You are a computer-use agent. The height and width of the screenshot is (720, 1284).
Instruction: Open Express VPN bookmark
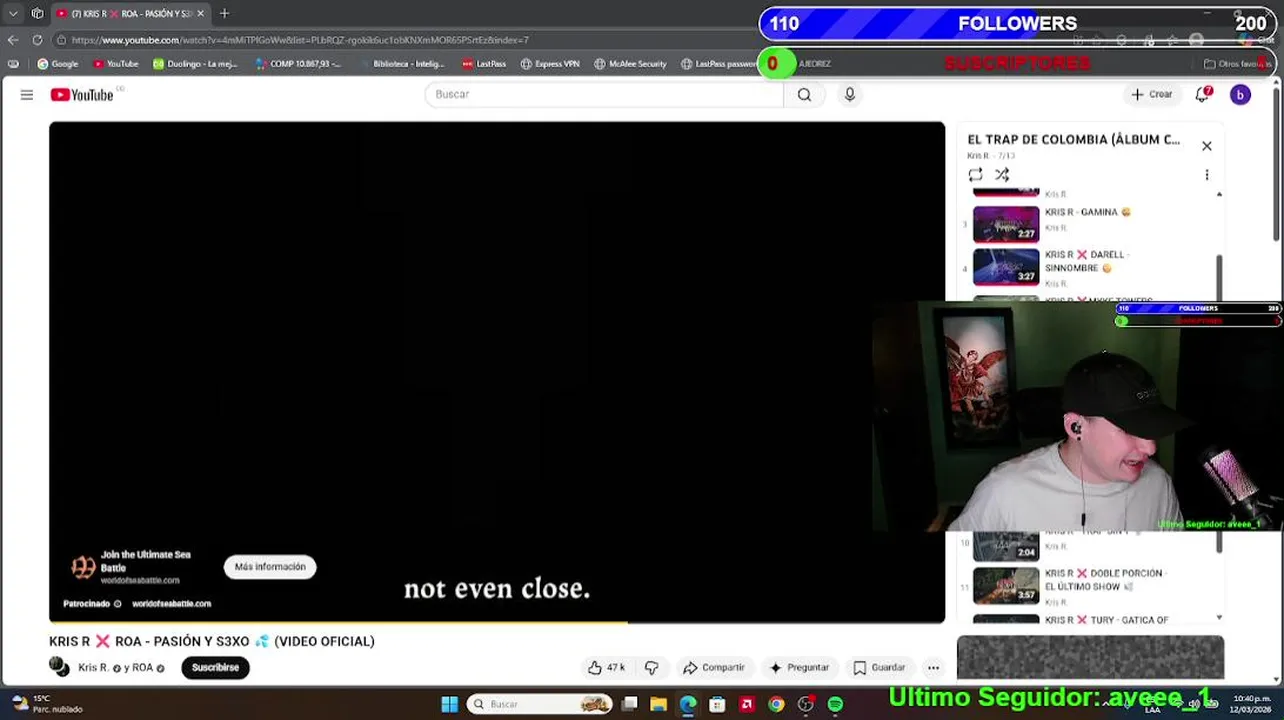click(550, 64)
